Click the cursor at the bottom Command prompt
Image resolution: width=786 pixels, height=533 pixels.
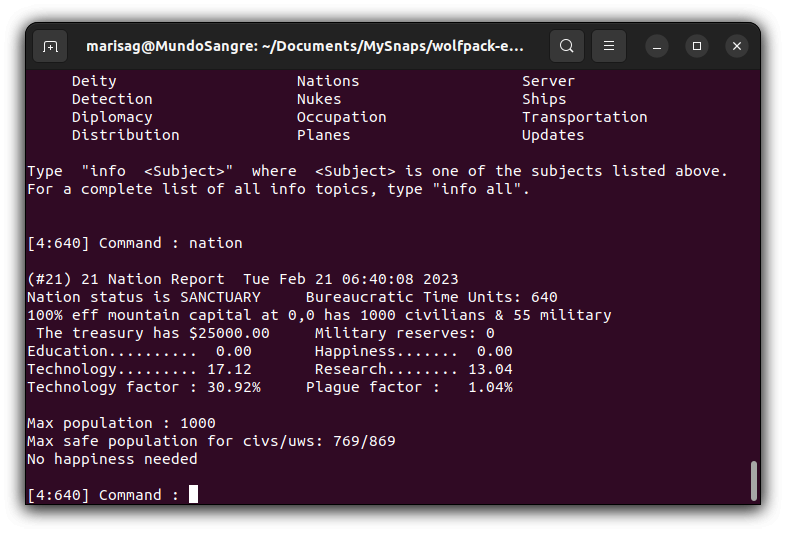click(193, 495)
